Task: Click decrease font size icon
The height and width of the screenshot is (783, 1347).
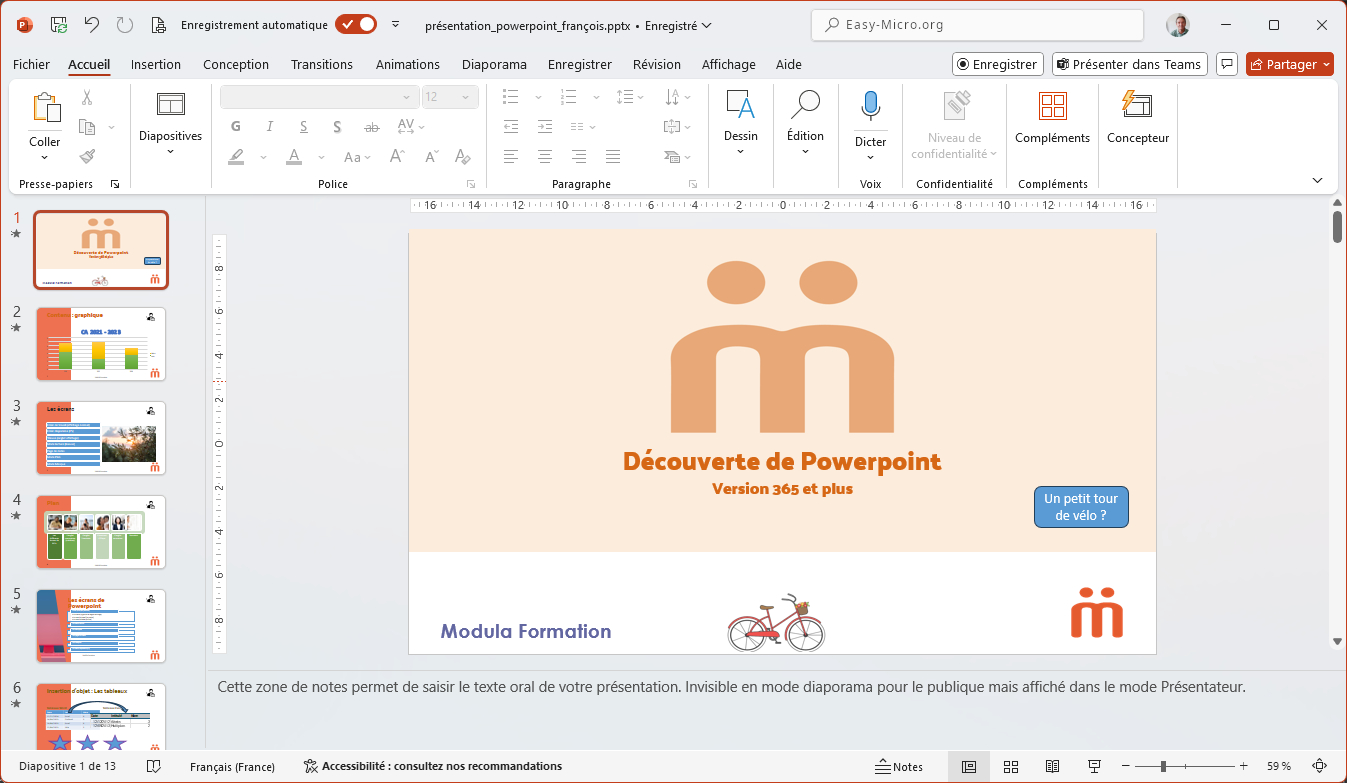Action: click(x=431, y=157)
